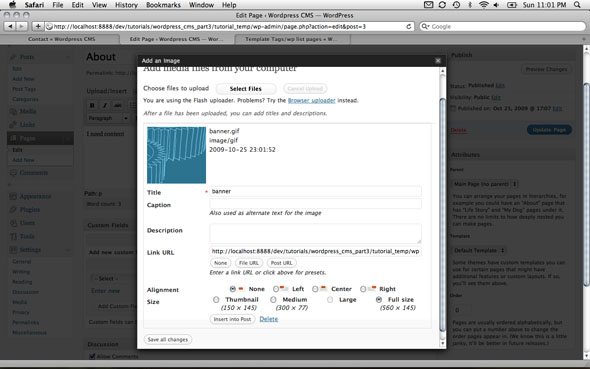Image resolution: width=590 pixels, height=369 pixels.
Task: Open Users in admin sidebar
Action: [x=27, y=223]
